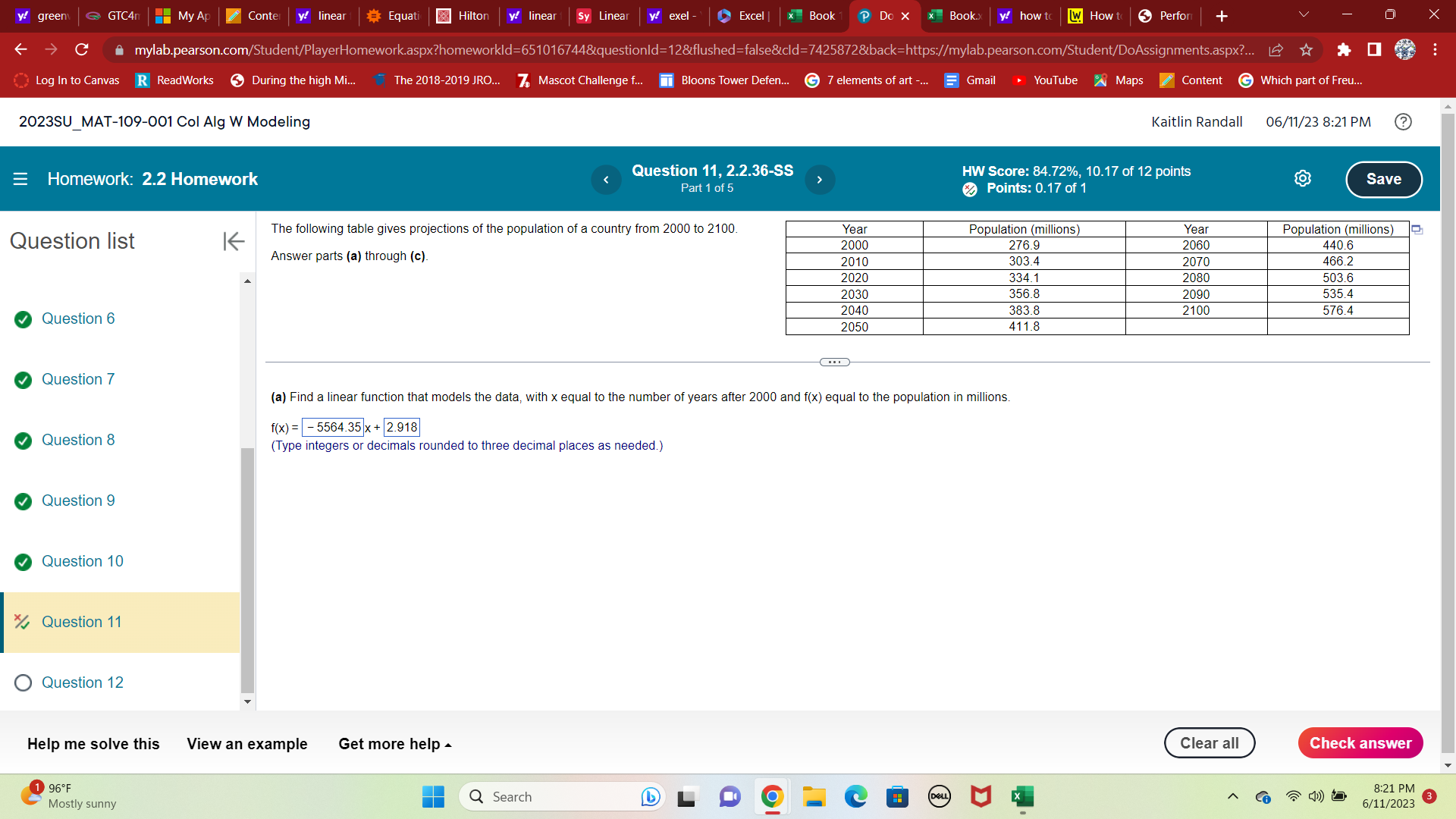Screen dimensions: 1456x819
Task: Click the Clear all button
Action: click(1209, 743)
